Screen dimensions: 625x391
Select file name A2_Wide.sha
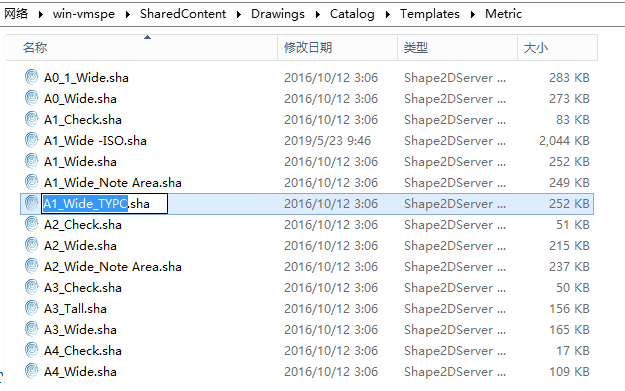point(80,246)
